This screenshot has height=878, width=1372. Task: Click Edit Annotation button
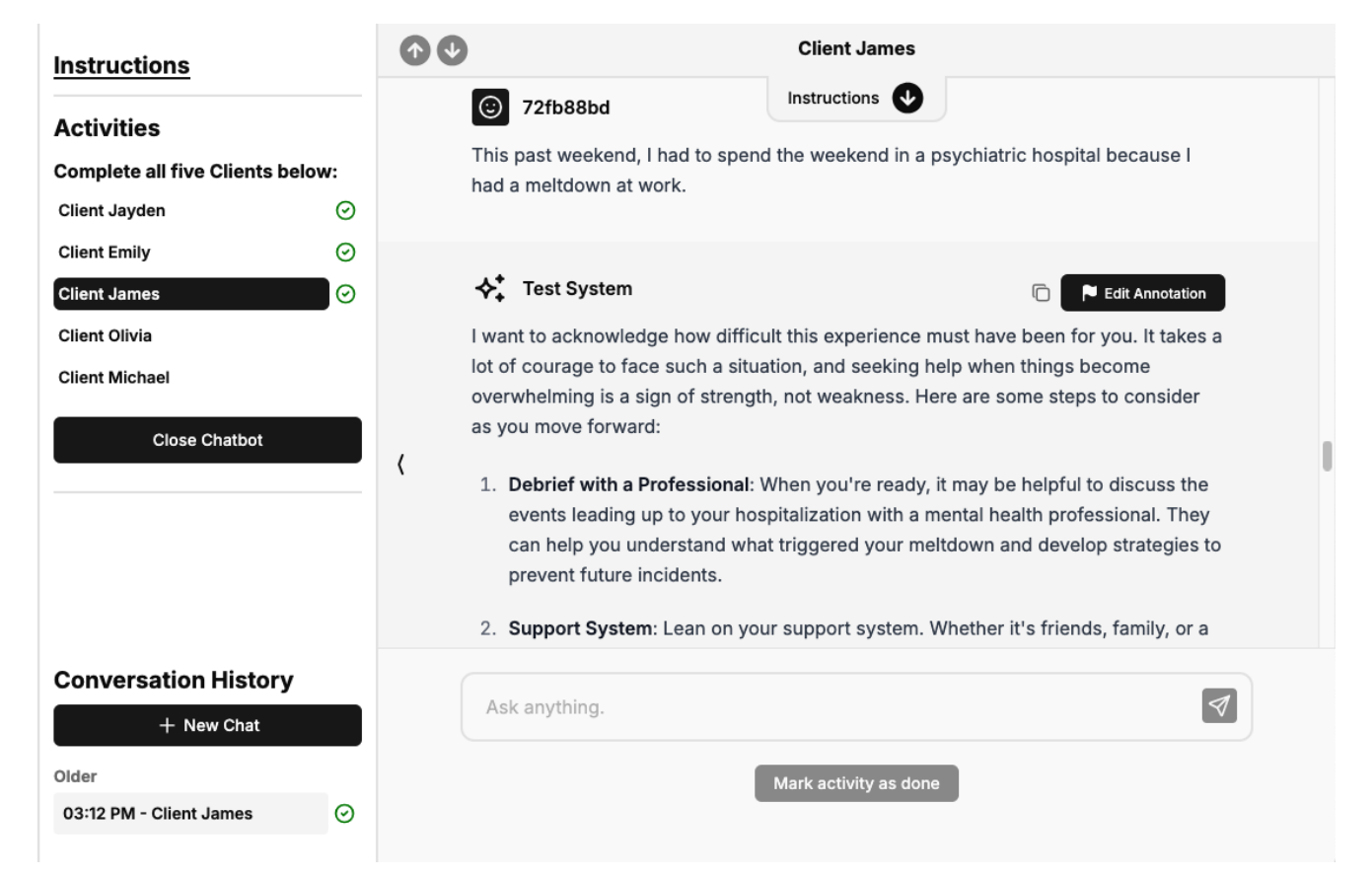click(1142, 293)
